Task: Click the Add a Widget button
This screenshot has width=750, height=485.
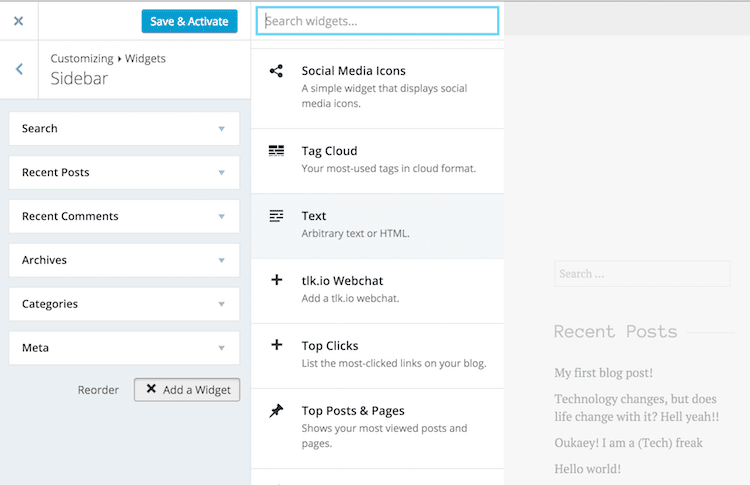Action: click(x=187, y=390)
